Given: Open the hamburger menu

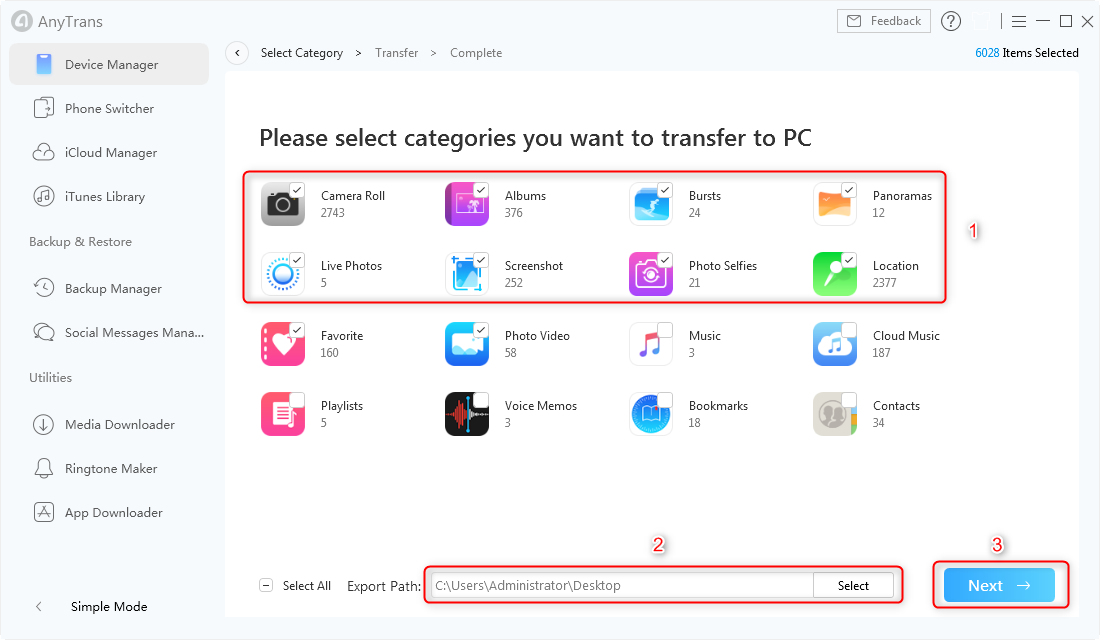Looking at the screenshot, I should (1018, 20).
